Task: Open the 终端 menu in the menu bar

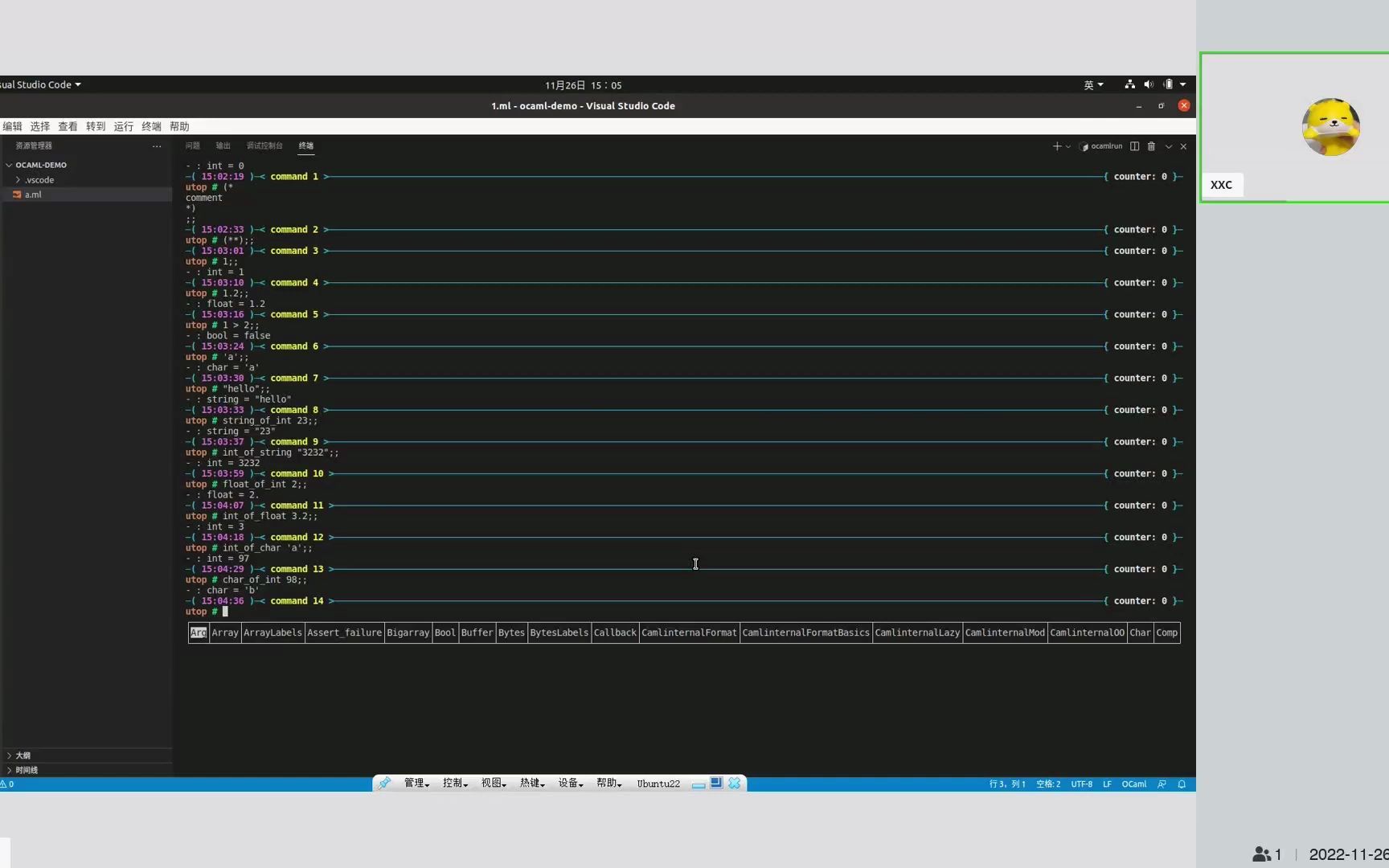Action: (x=151, y=126)
